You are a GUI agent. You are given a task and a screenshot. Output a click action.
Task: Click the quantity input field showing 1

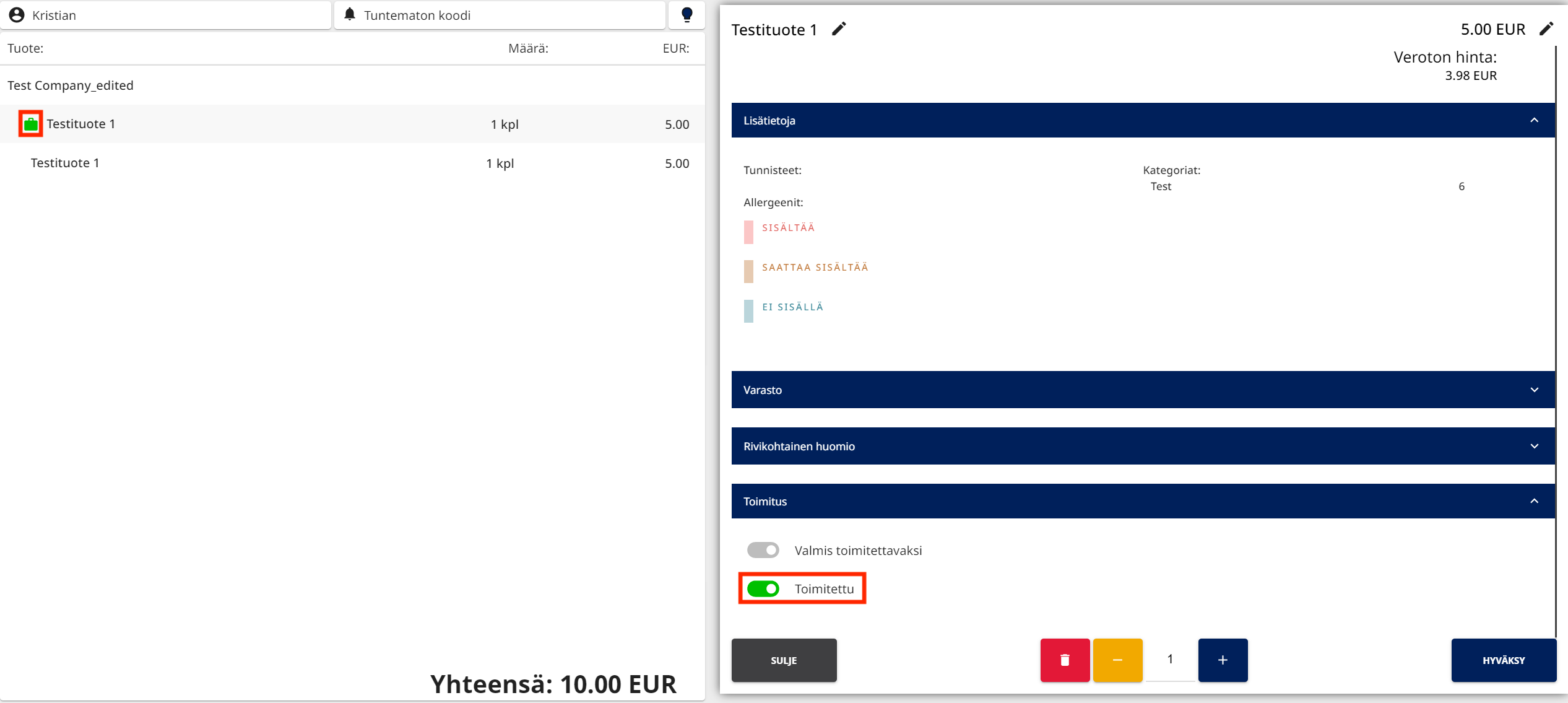(1169, 660)
